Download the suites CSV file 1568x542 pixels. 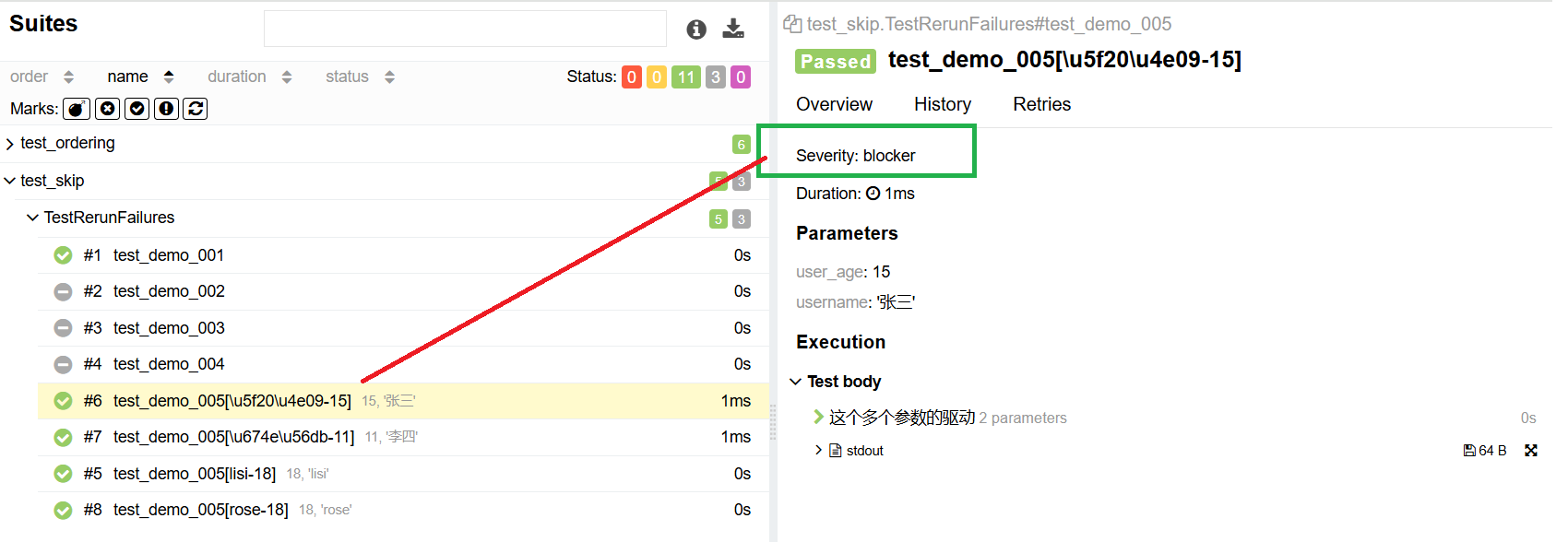[x=733, y=29]
